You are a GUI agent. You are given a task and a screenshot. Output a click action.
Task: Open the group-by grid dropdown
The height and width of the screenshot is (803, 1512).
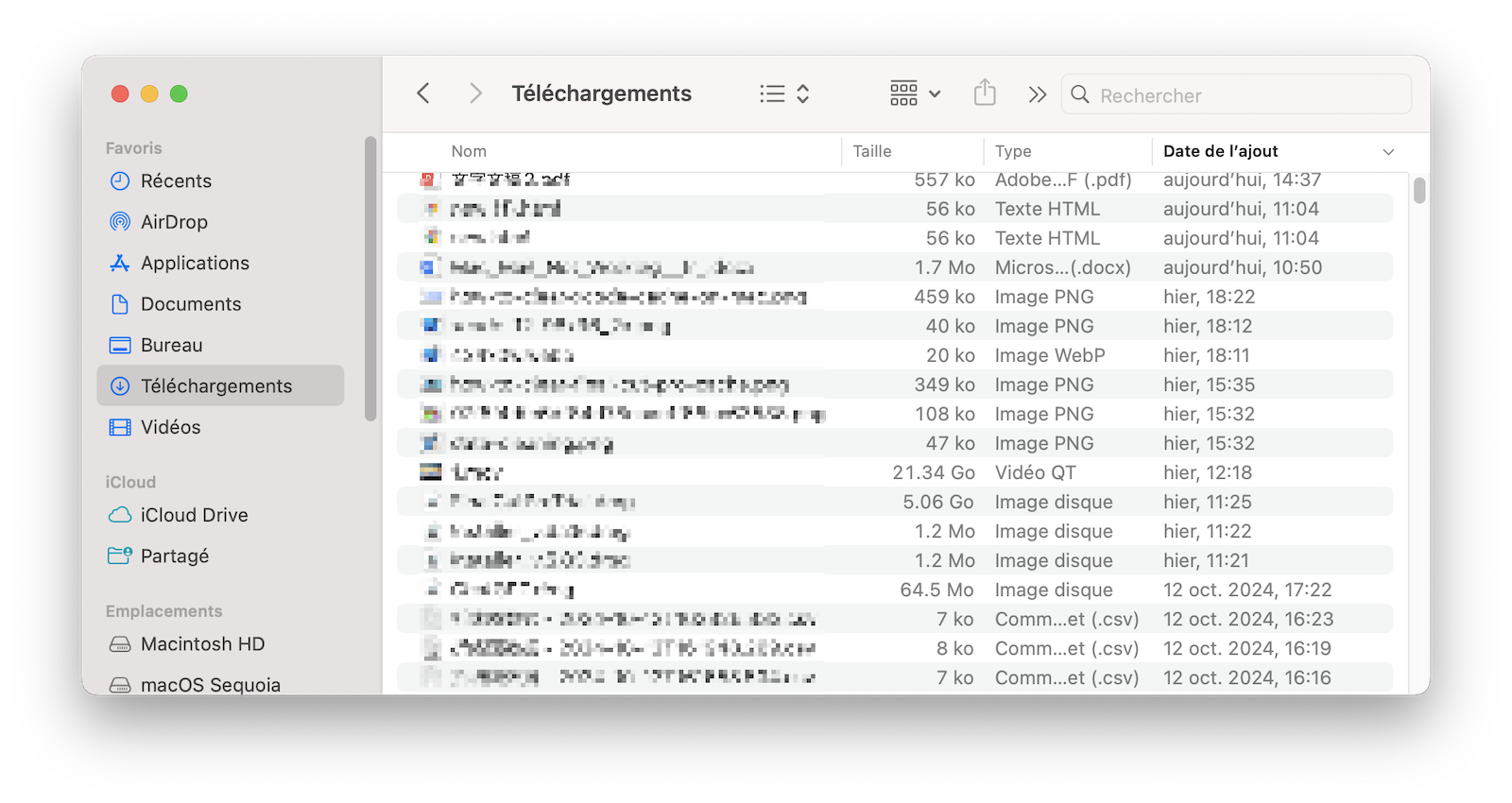pyautogui.click(x=915, y=94)
